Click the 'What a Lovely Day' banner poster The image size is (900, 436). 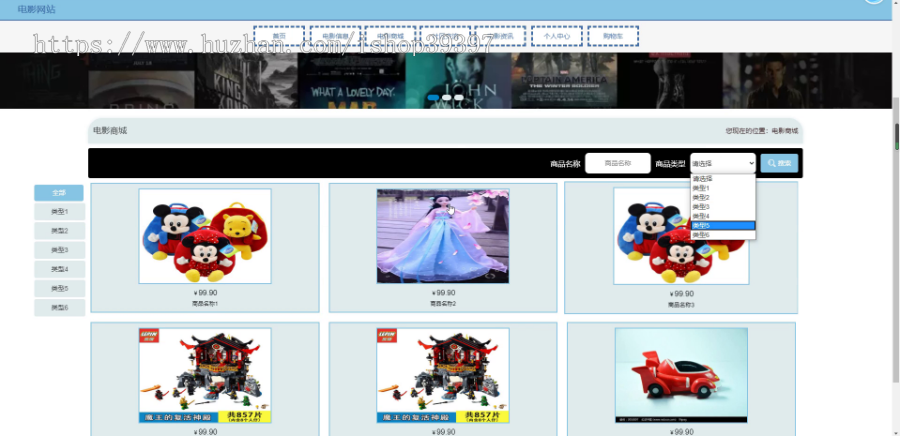(x=352, y=80)
